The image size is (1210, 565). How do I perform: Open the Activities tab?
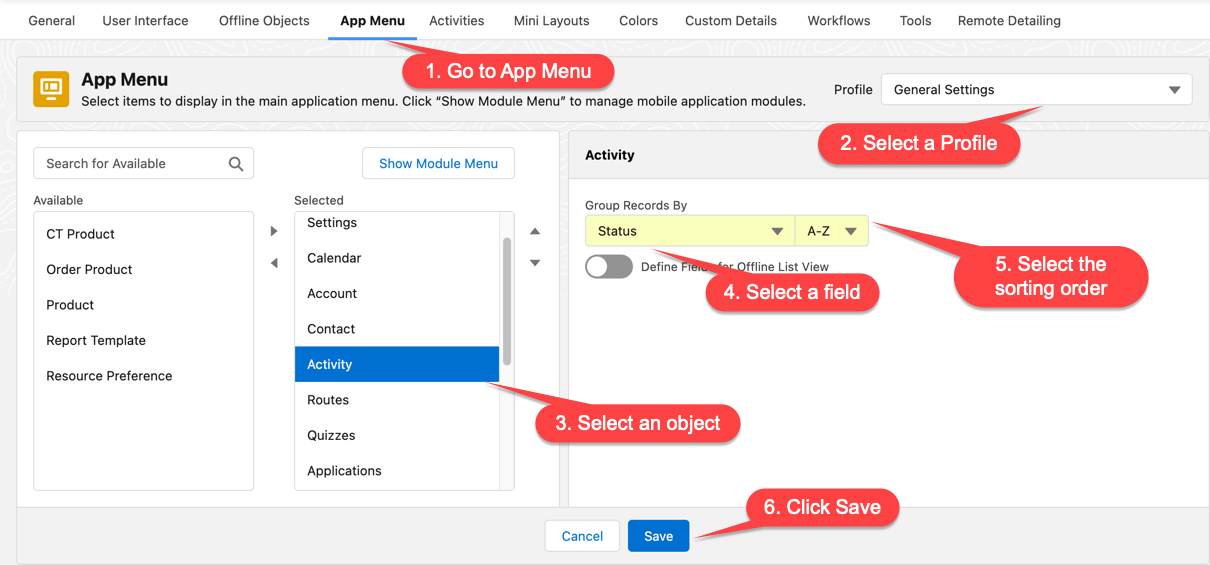457,20
